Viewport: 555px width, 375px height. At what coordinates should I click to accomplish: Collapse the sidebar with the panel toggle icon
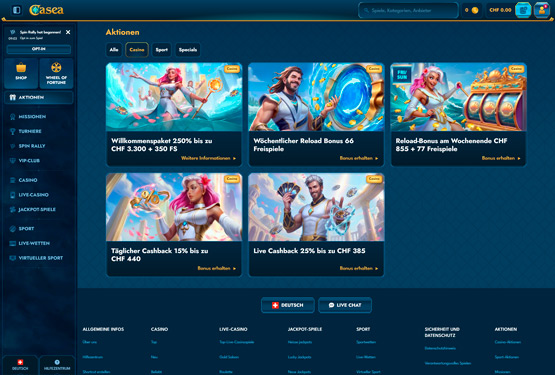(x=16, y=10)
